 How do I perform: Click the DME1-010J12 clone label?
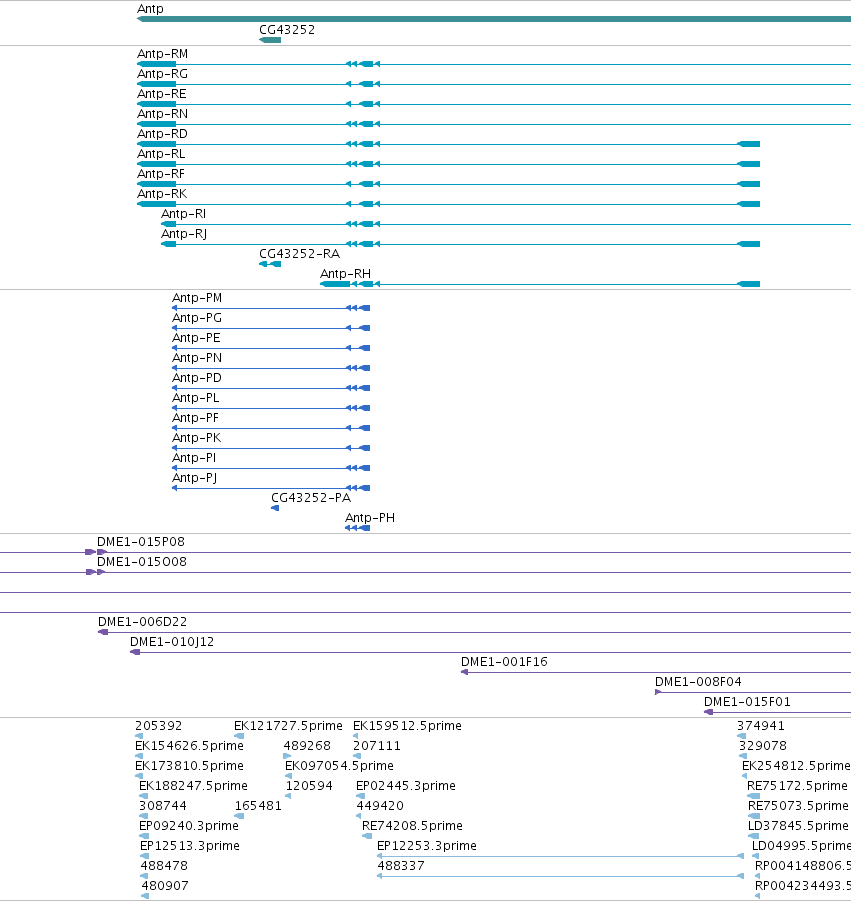point(172,642)
